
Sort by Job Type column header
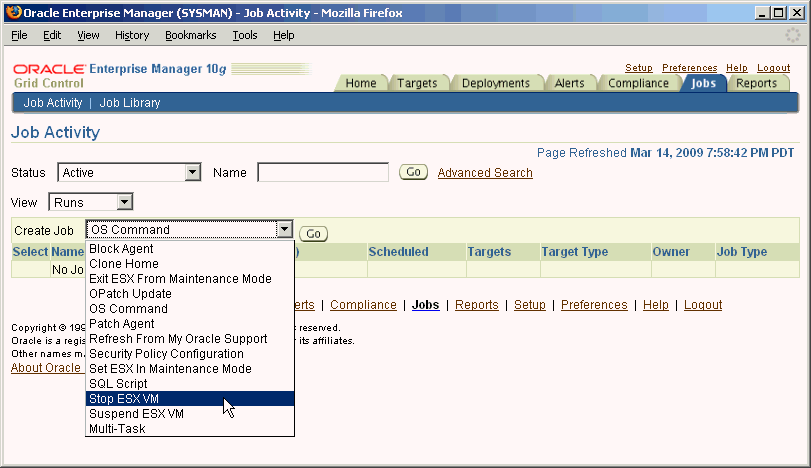(x=742, y=252)
